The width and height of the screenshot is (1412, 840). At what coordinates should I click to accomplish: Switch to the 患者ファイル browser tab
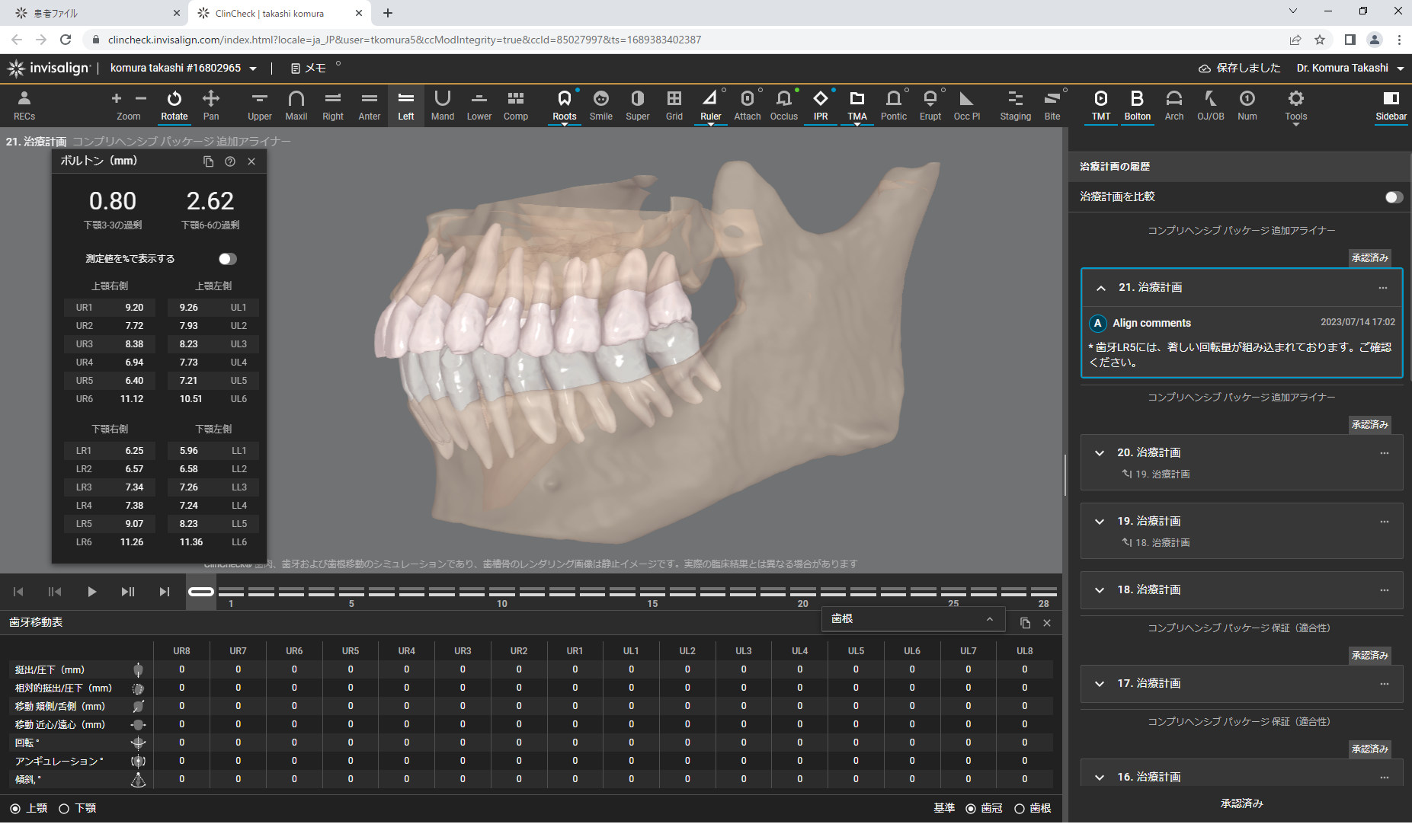click(x=91, y=13)
